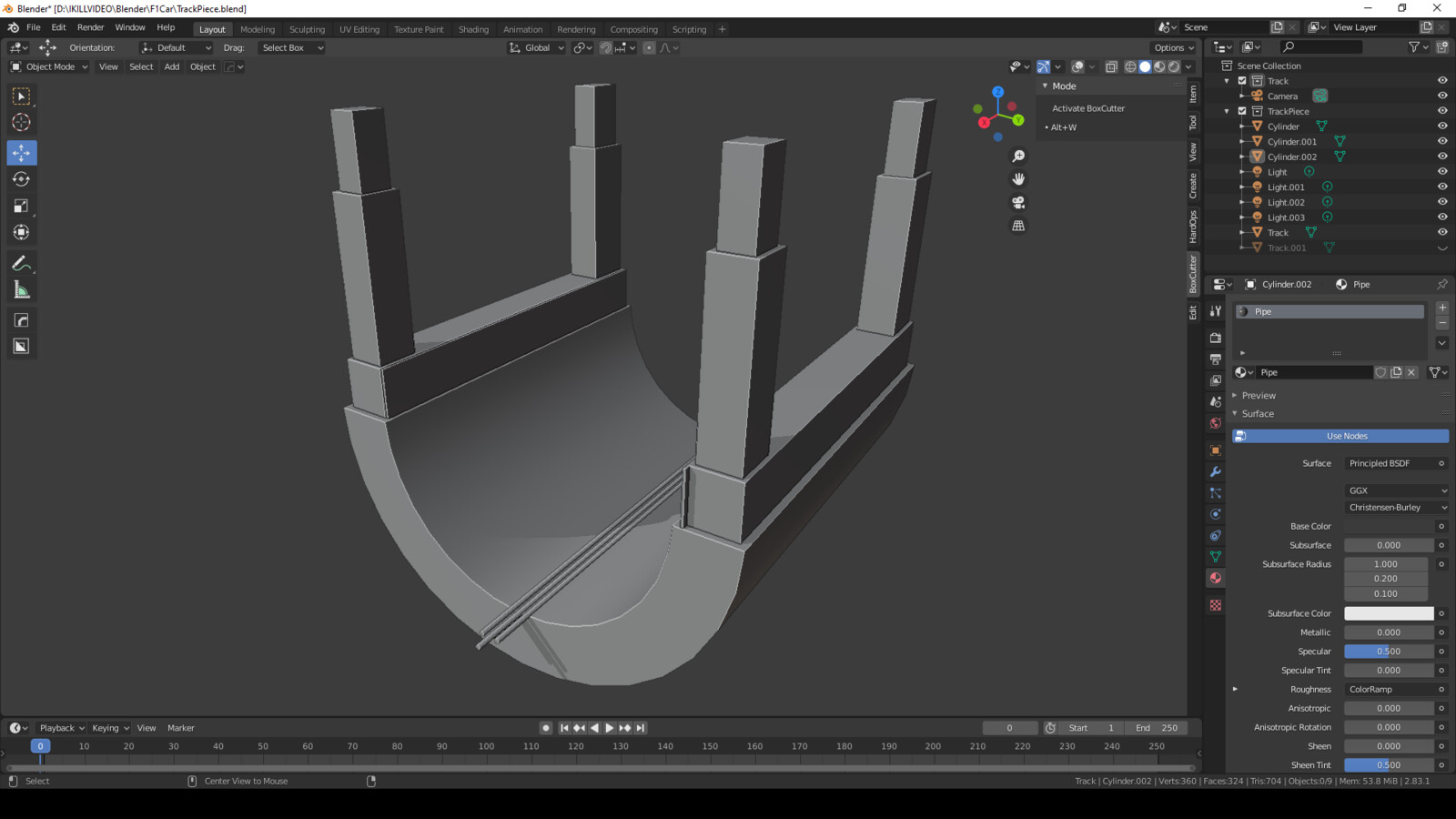Screen dimensions: 1456x819
Task: Select the Annotate tool
Action: (21, 264)
